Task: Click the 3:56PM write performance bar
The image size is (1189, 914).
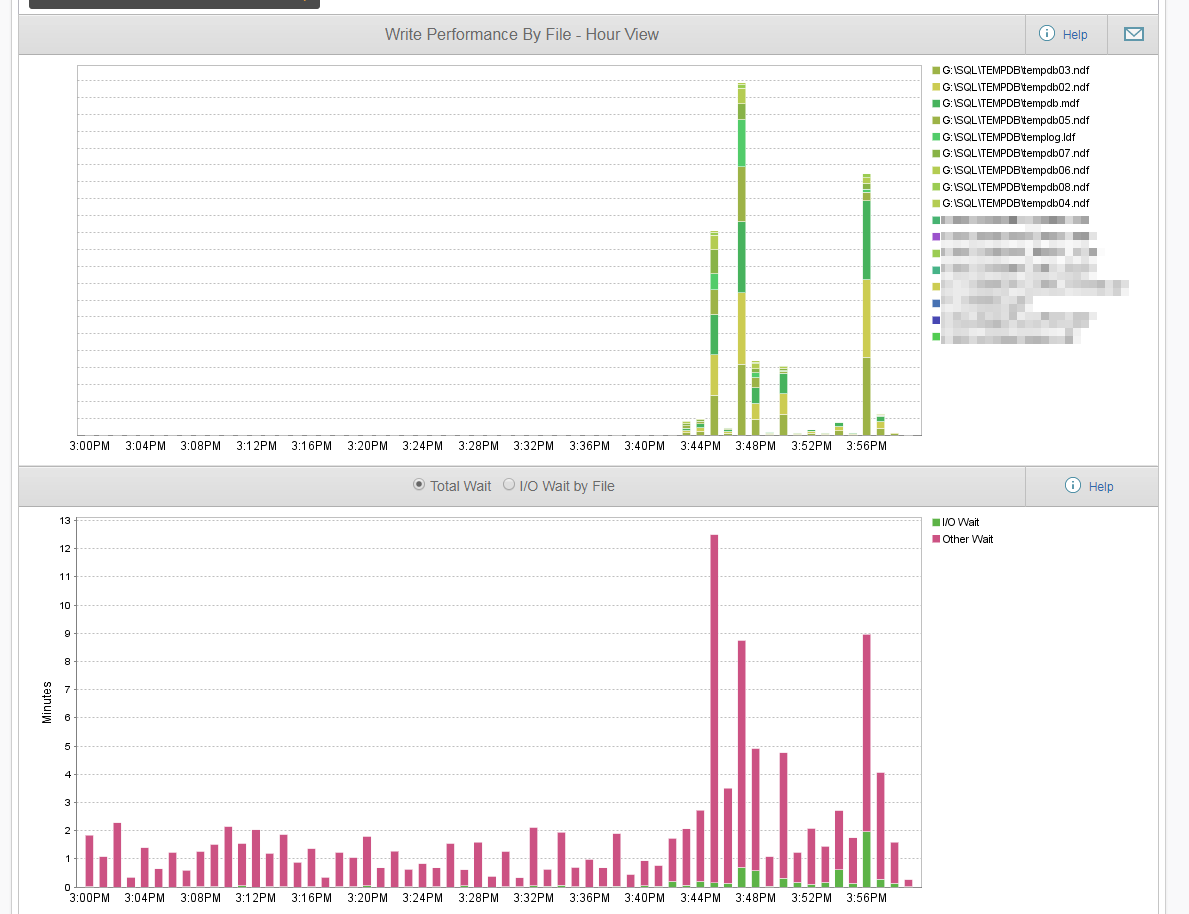Action: (x=867, y=304)
